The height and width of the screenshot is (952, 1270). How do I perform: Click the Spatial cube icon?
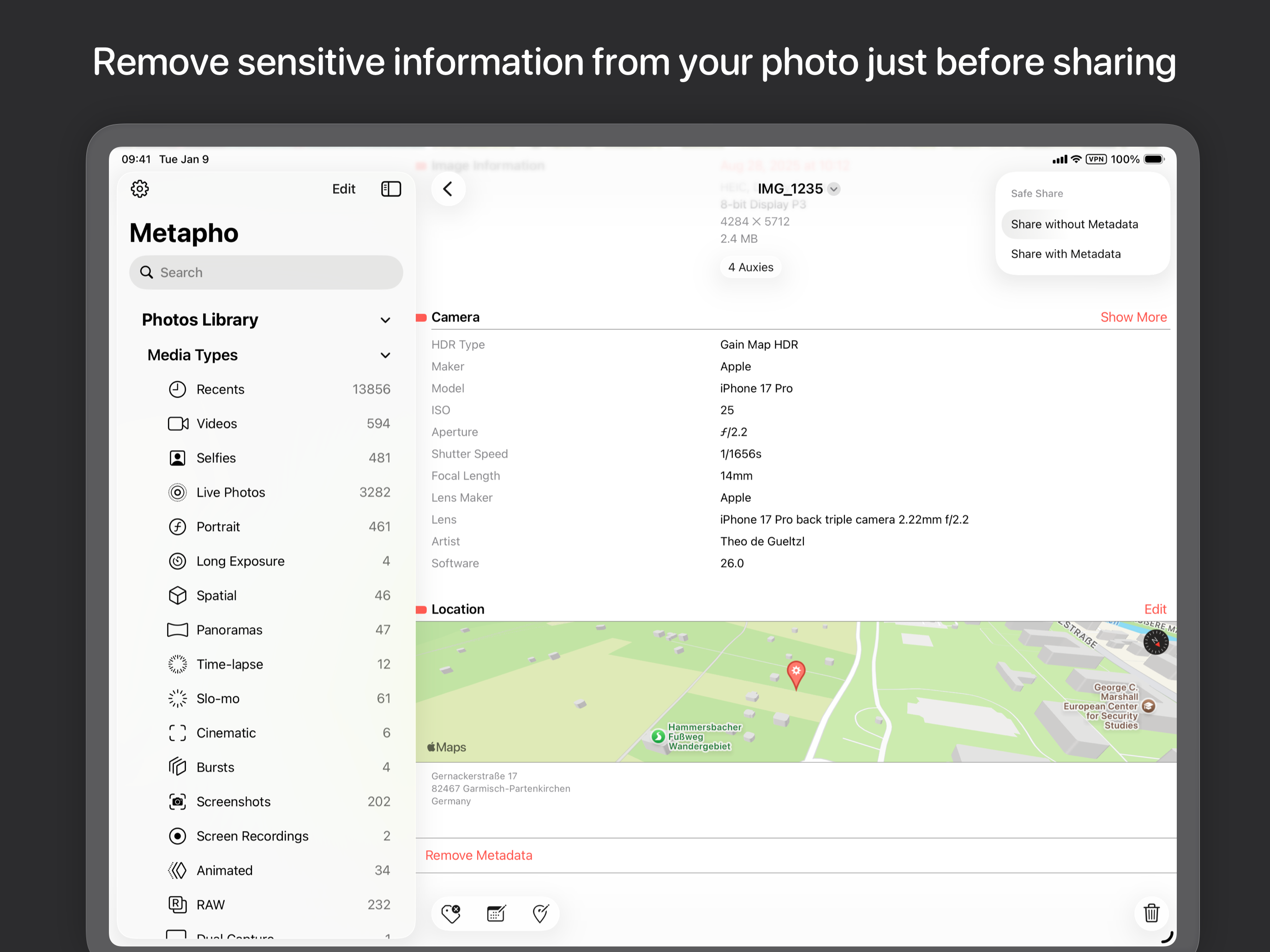pos(177,595)
